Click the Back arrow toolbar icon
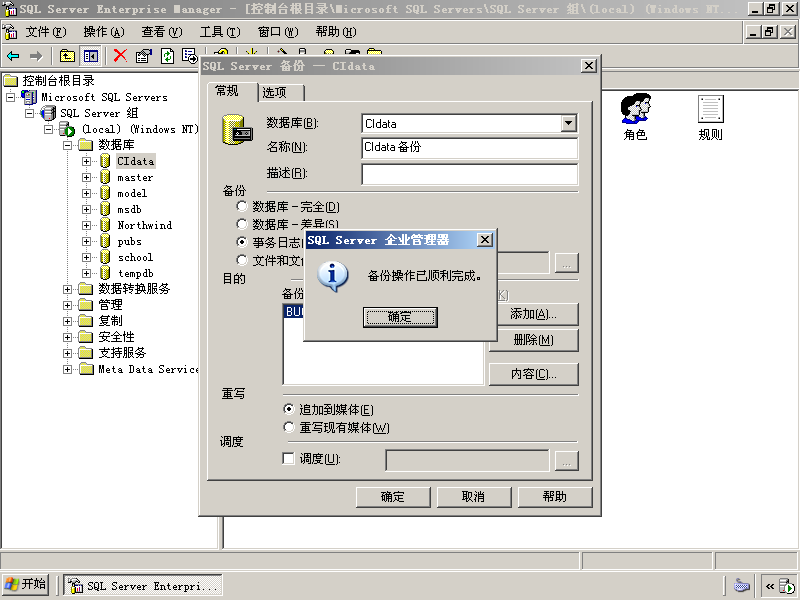This screenshot has width=800, height=600. point(13,56)
